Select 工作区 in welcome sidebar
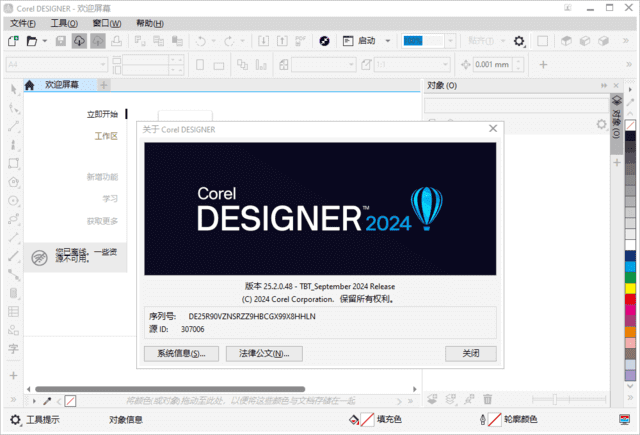Screen dimensions: 640x435 pyautogui.click(x=106, y=136)
